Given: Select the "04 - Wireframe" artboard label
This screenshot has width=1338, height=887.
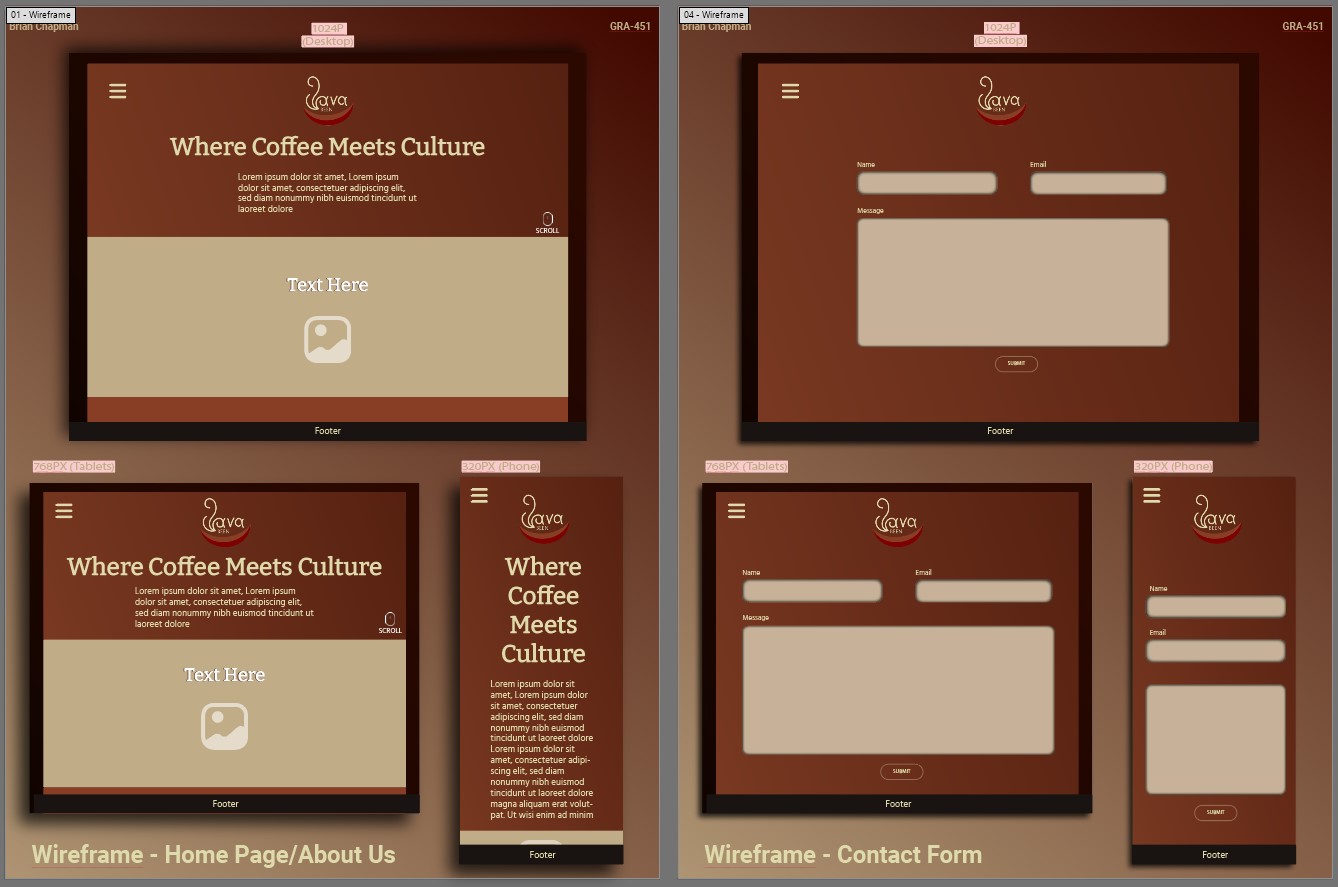Looking at the screenshot, I should click(x=714, y=15).
